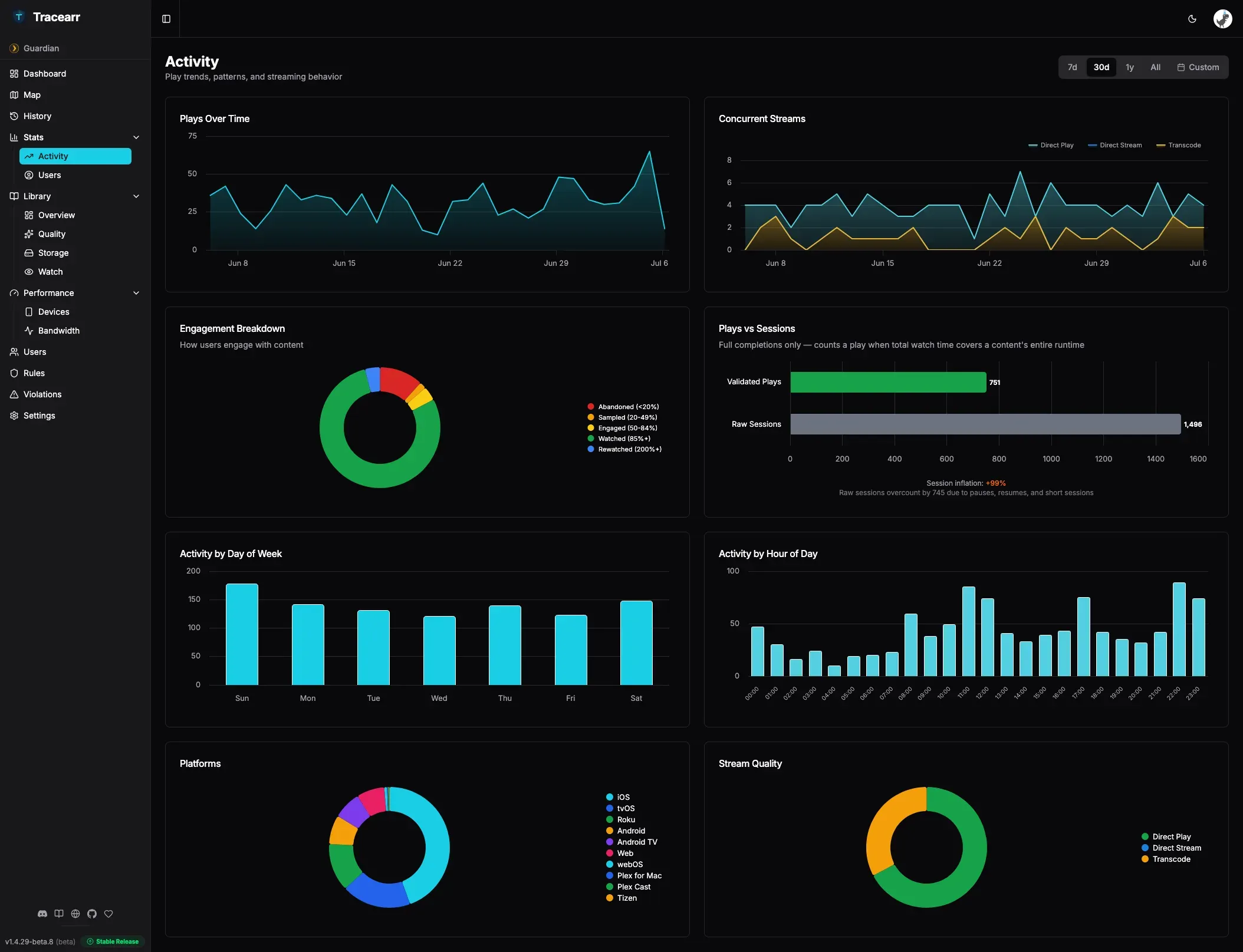The height and width of the screenshot is (952, 1243).
Task: Open the Discord icon link
Action: coord(42,914)
